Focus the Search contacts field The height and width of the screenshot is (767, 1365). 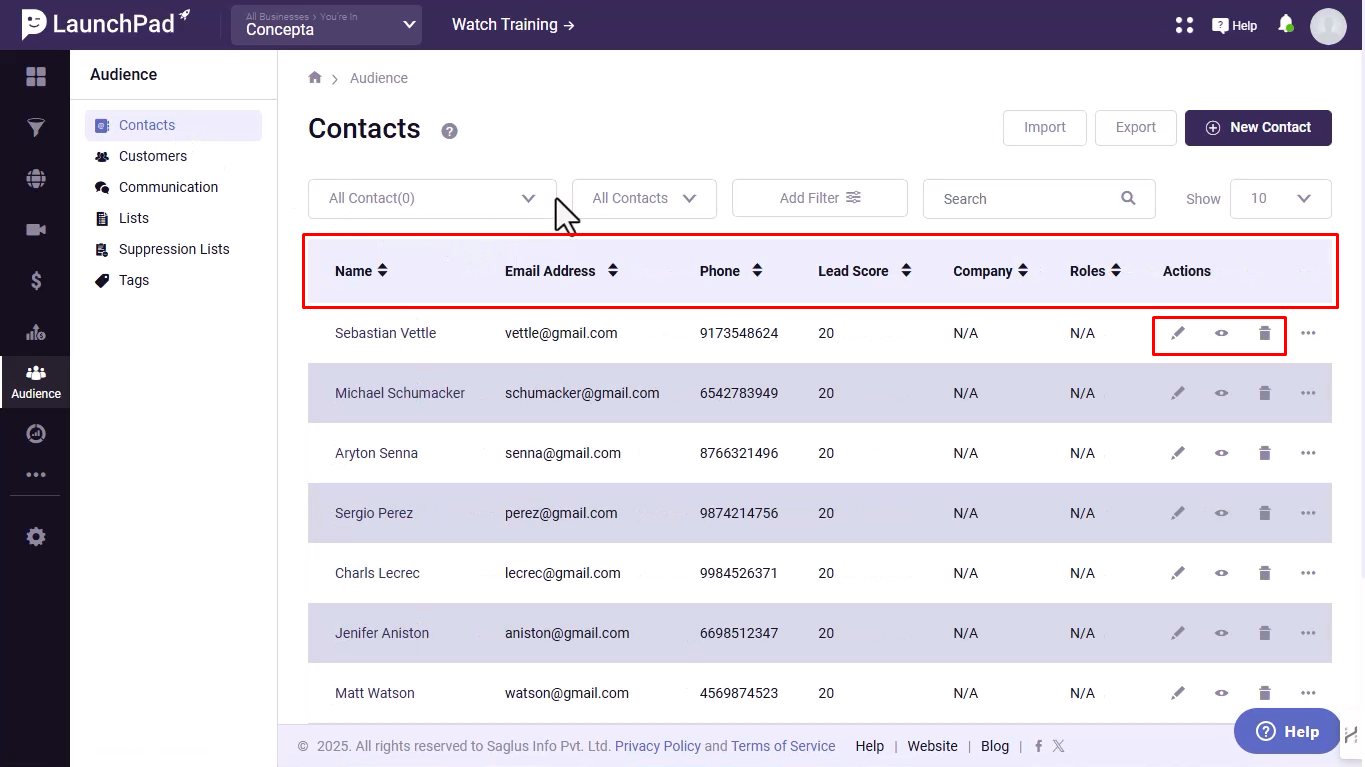pyautogui.click(x=1039, y=198)
